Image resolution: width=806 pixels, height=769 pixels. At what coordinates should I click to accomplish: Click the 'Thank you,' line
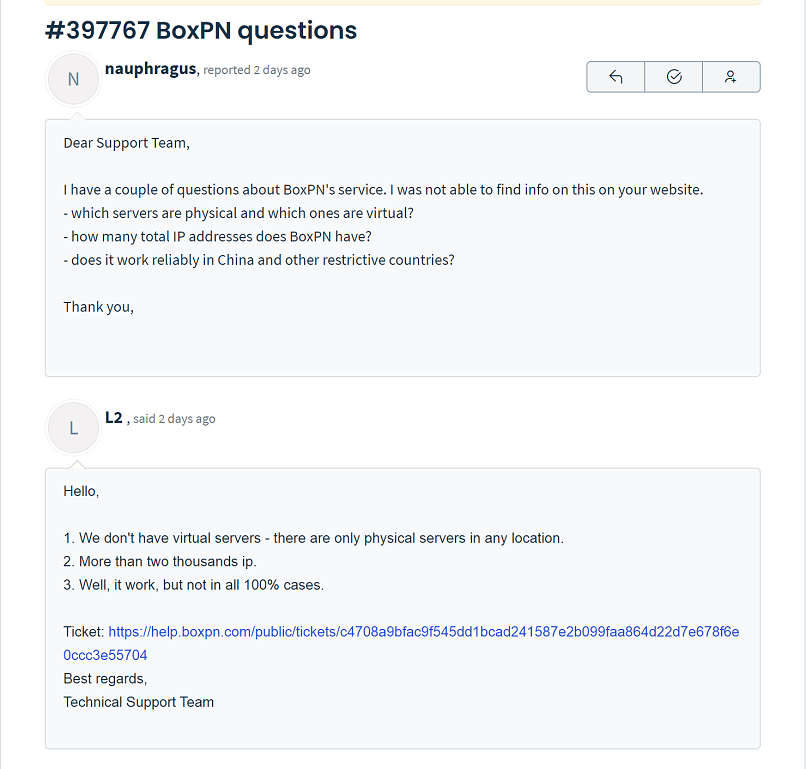click(99, 307)
